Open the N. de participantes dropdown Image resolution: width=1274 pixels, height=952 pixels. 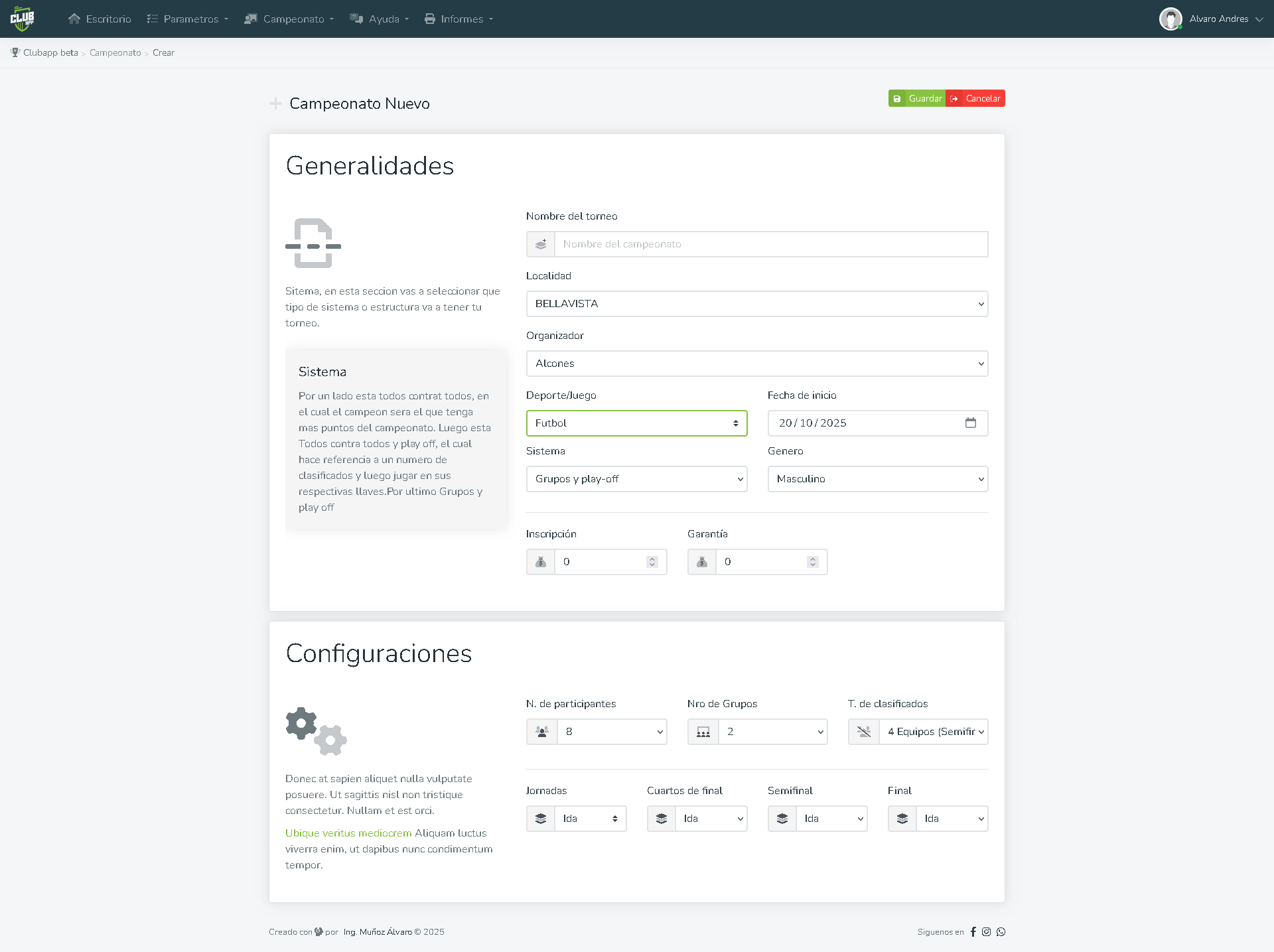[612, 732]
